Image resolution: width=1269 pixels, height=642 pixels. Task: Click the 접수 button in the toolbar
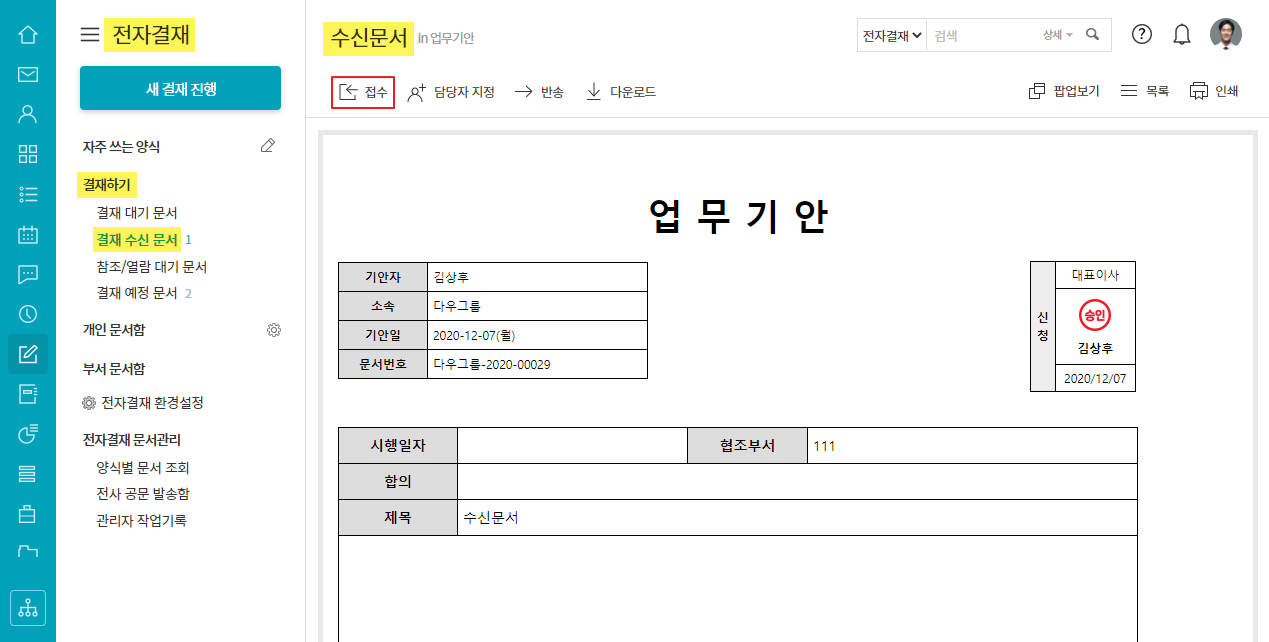click(x=363, y=92)
